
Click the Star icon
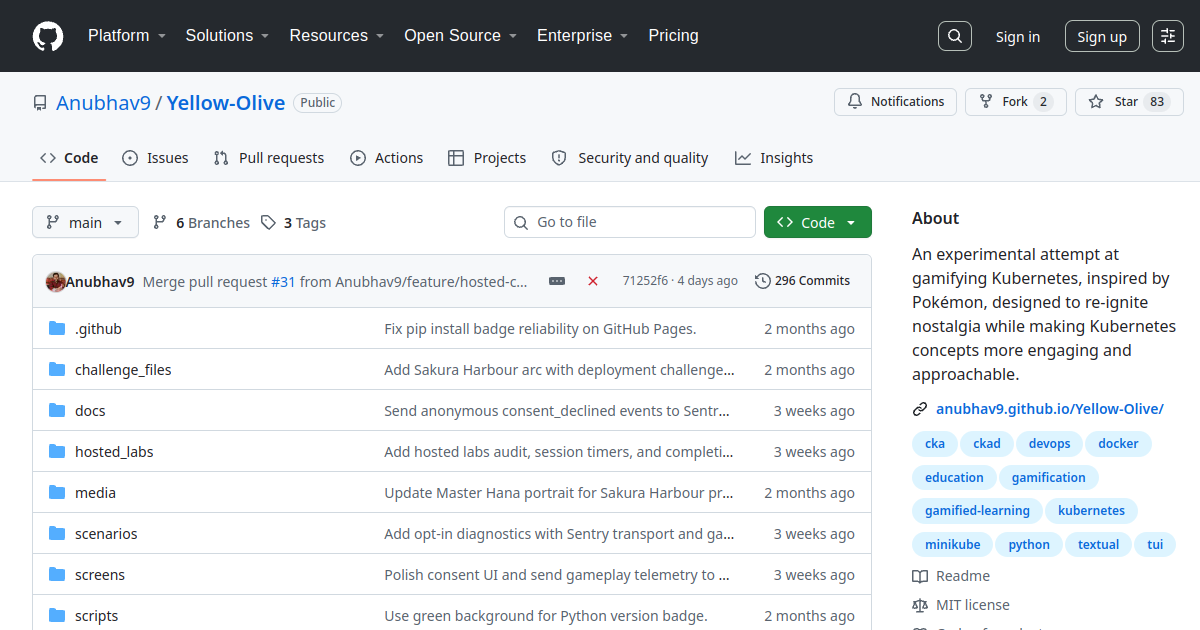click(1096, 102)
